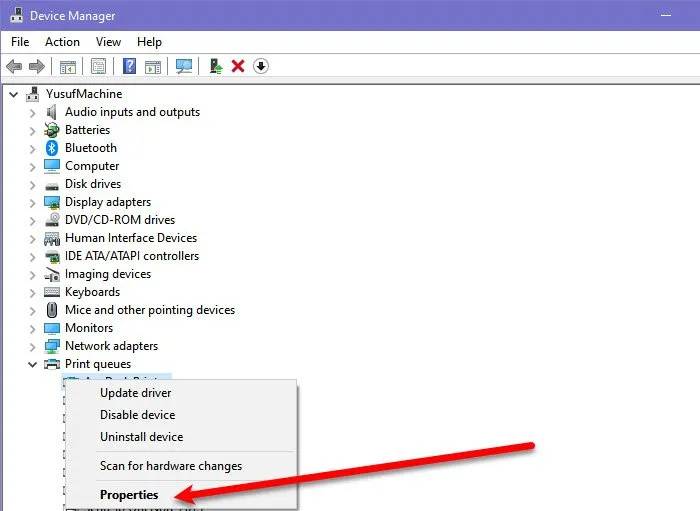
Task: Expand the Imaging devices chevron
Action: (x=32, y=275)
